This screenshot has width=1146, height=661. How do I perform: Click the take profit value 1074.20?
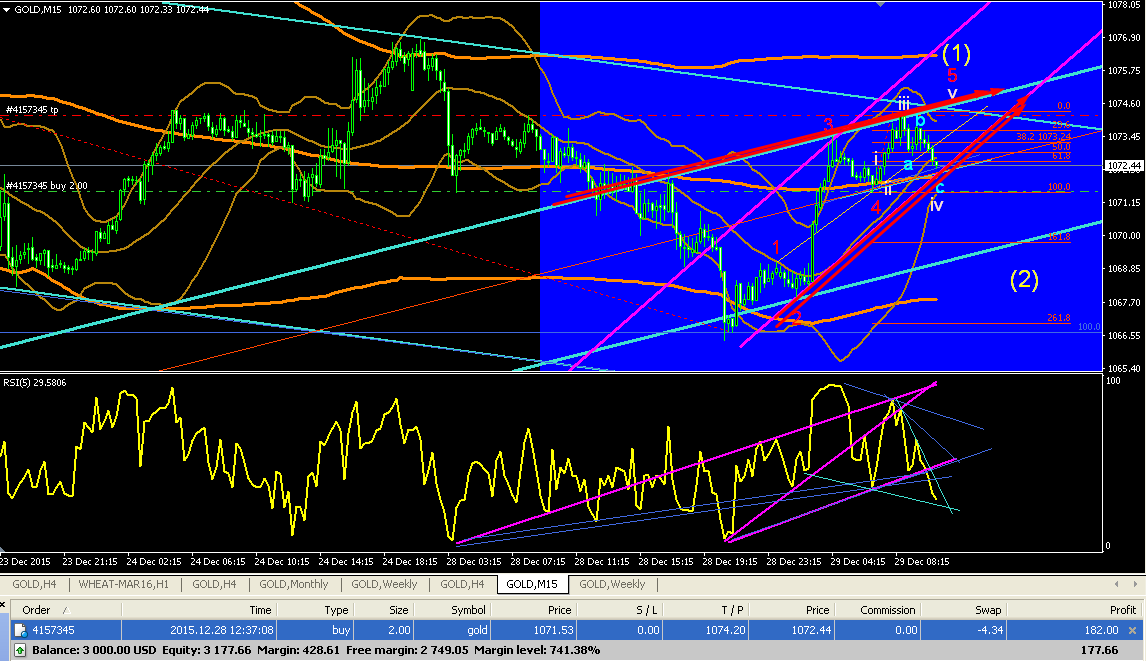coord(726,630)
